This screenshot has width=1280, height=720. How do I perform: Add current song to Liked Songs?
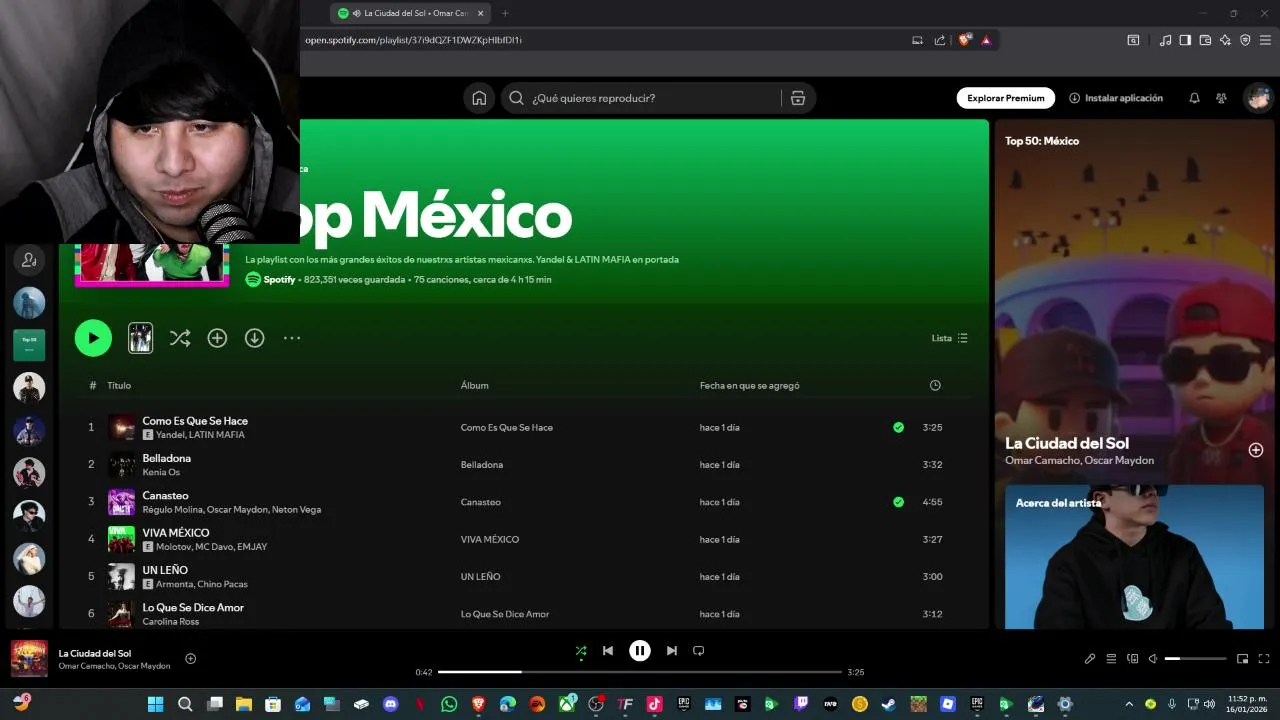tap(190, 658)
